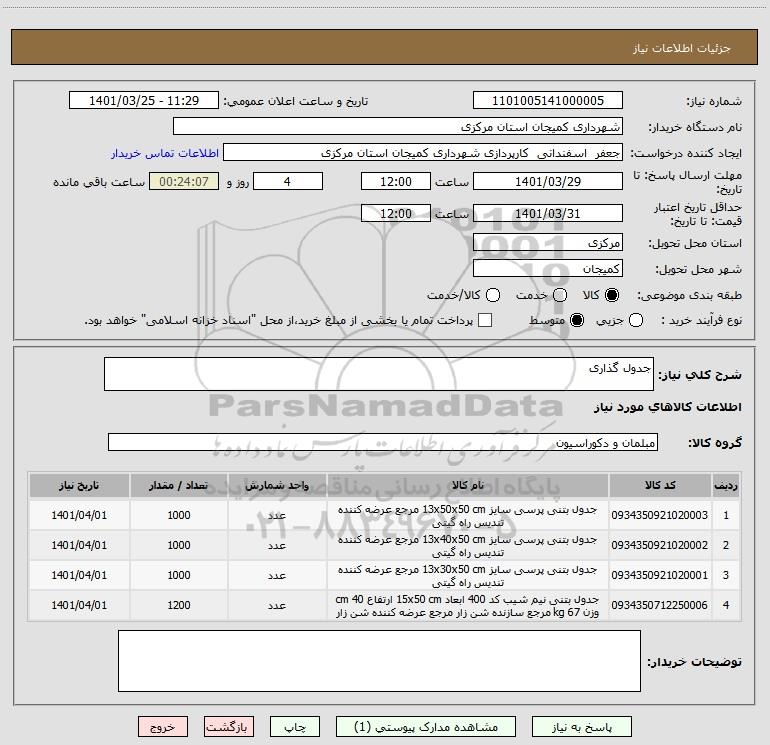Choose جزیی purchase process type
770x745 pixels.
pyautogui.click(x=635, y=320)
